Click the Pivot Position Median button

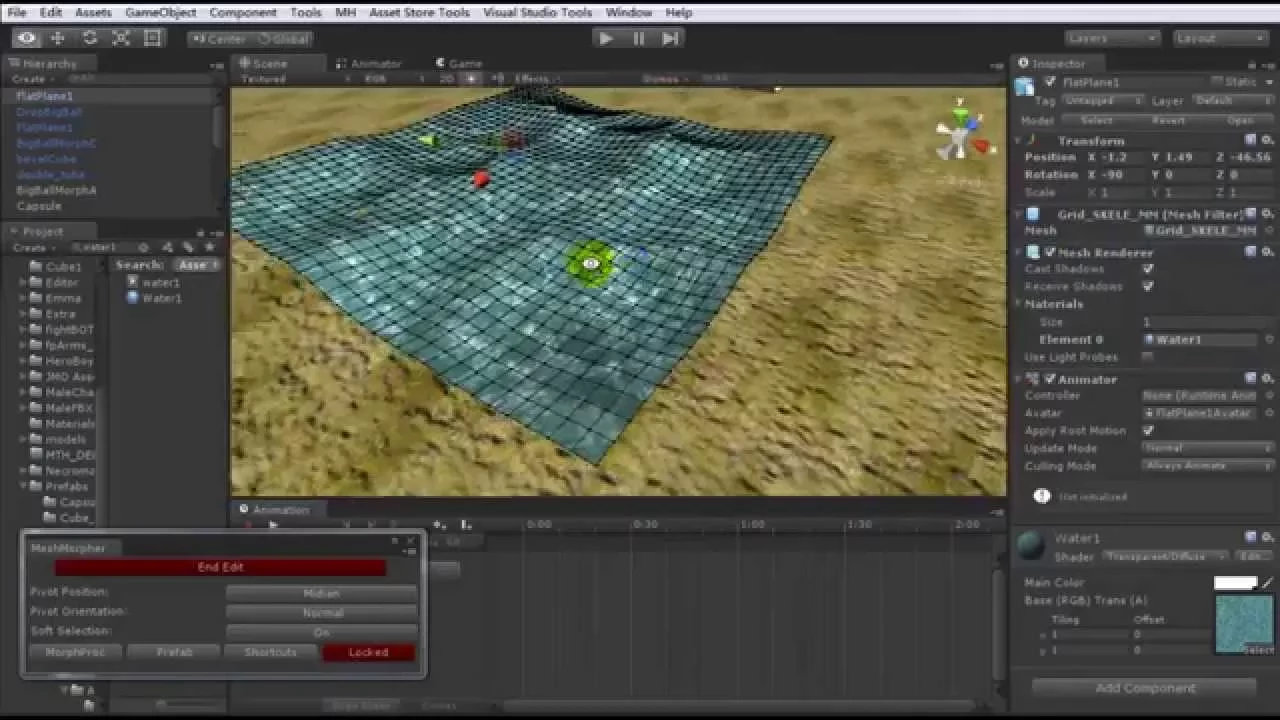pyautogui.click(x=321, y=593)
